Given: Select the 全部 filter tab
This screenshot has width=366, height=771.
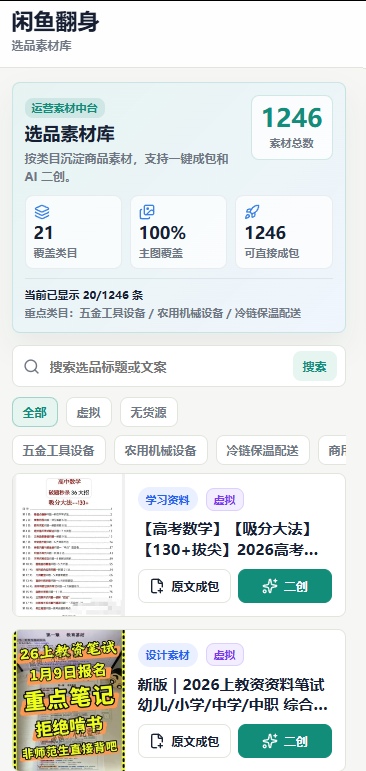Looking at the screenshot, I should [x=35, y=412].
